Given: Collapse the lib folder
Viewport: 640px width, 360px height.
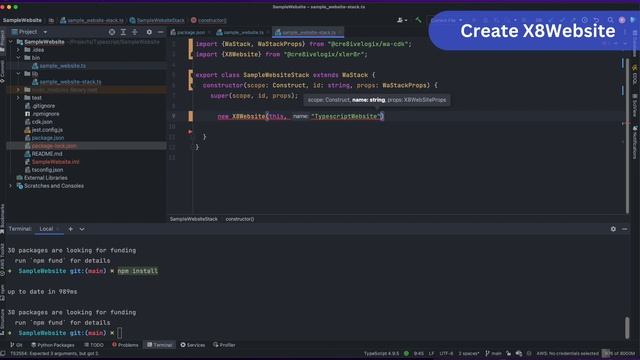Looking at the screenshot, I should pyautogui.click(x=18, y=73).
